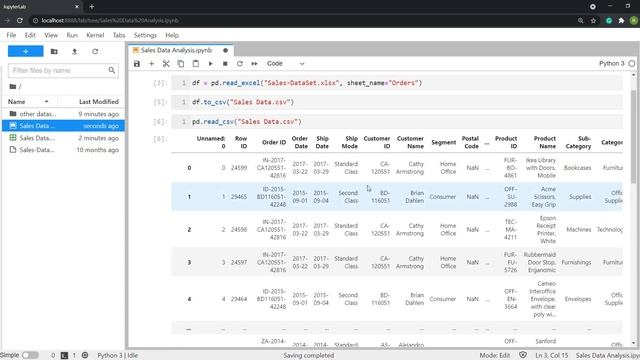Click the Machines cell in row 2
This screenshot has width=640, height=360.
click(579, 229)
